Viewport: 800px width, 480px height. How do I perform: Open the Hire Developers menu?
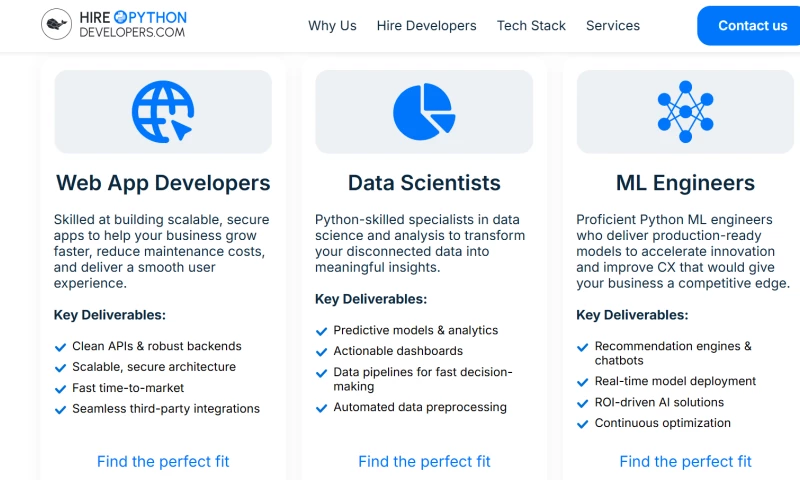[x=427, y=26]
